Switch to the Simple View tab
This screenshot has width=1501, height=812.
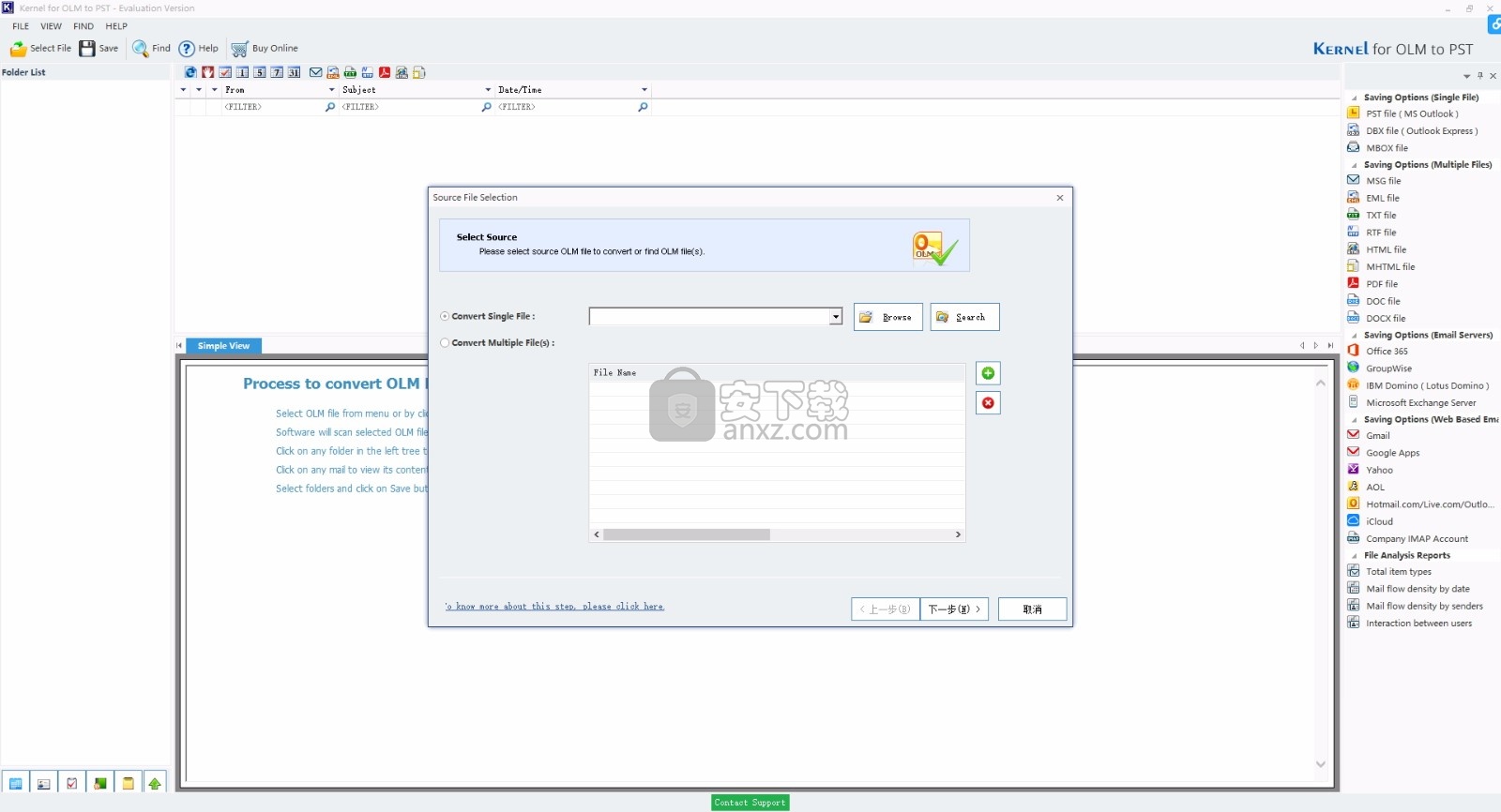pyautogui.click(x=223, y=346)
